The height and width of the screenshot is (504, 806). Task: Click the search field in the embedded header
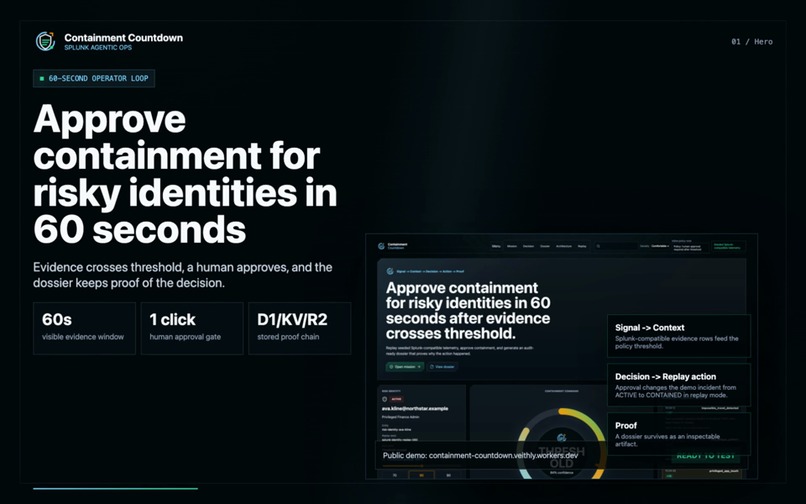pos(616,246)
